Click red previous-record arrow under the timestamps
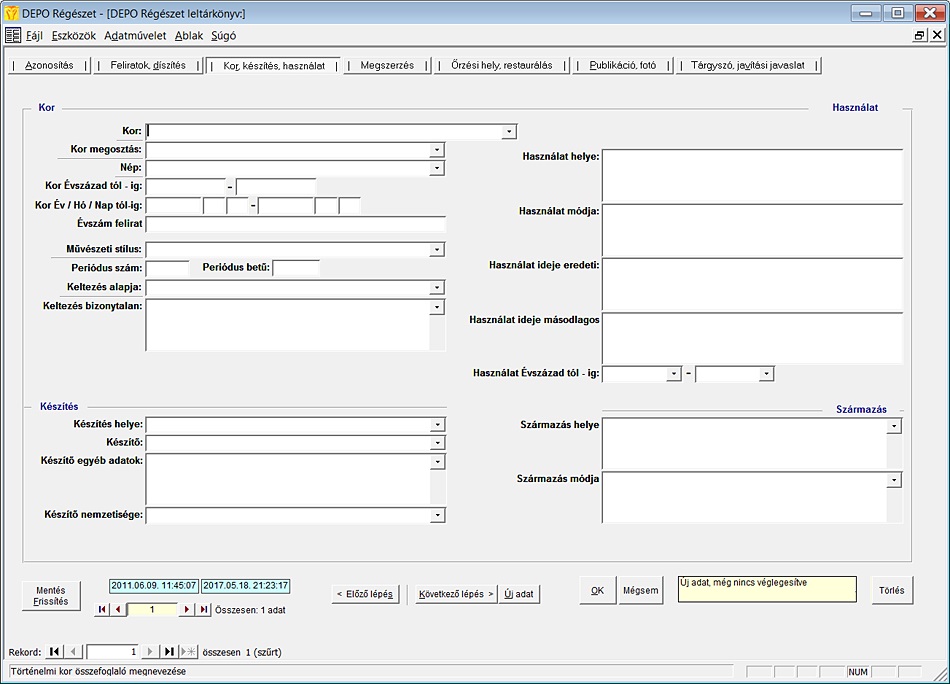Image resolution: width=950 pixels, height=684 pixels. pos(118,609)
